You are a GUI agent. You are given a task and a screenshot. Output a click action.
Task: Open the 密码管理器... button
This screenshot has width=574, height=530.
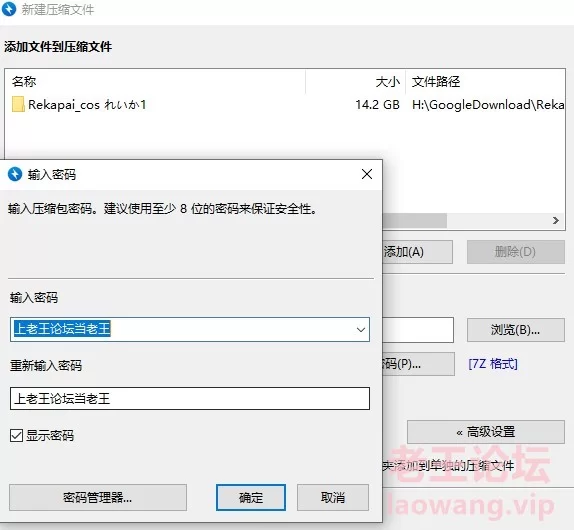point(98,497)
